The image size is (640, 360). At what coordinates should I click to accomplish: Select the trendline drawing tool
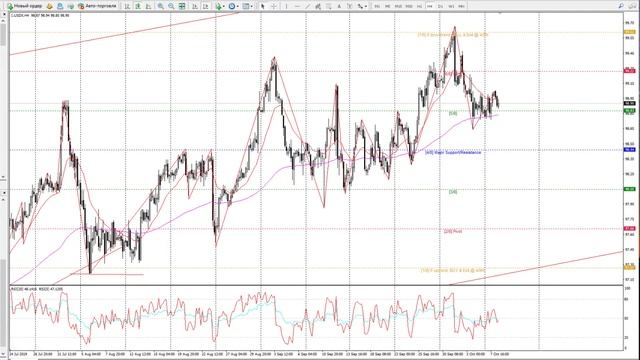tap(307, 6)
